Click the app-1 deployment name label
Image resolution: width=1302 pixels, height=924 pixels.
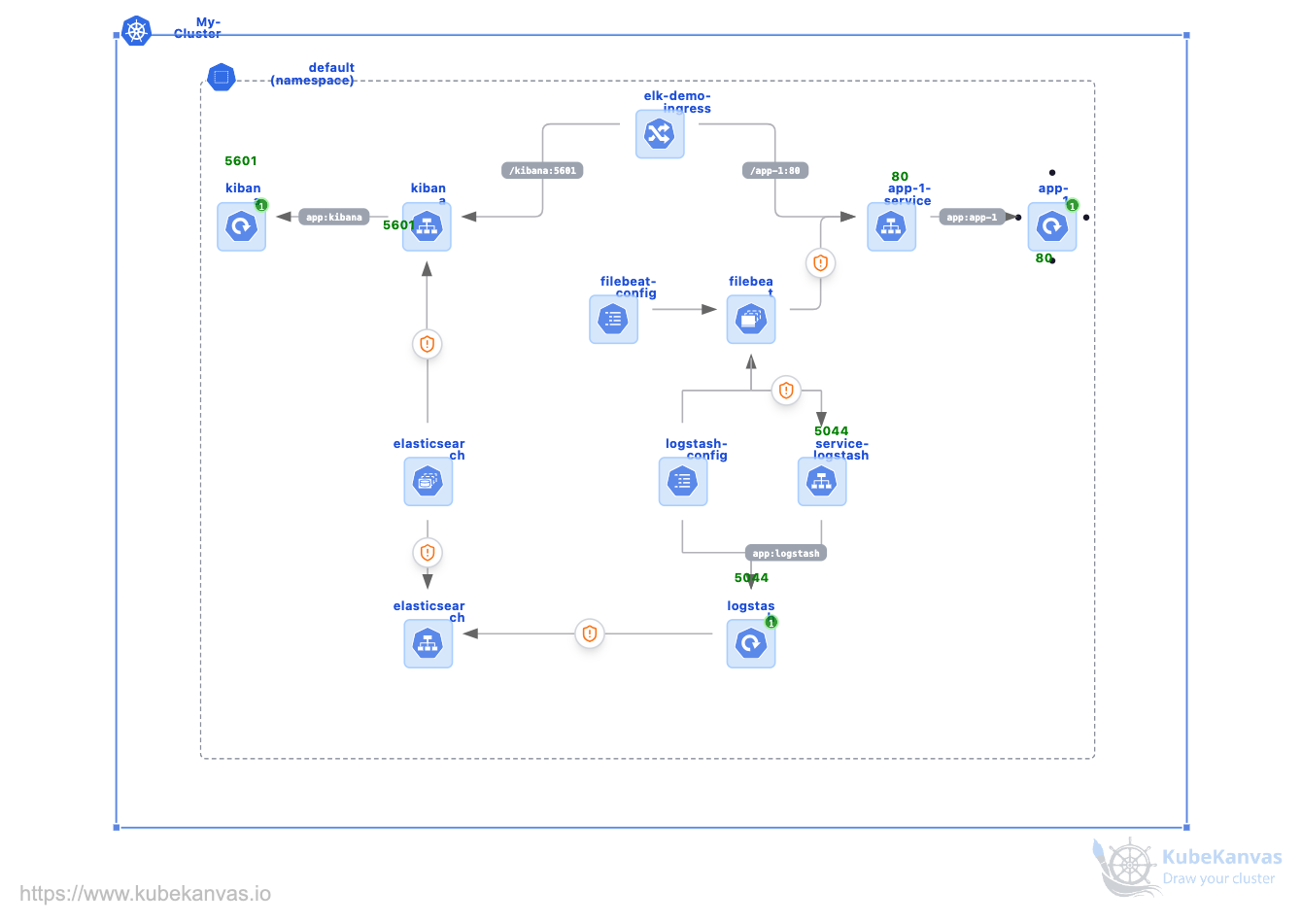coord(1053,193)
